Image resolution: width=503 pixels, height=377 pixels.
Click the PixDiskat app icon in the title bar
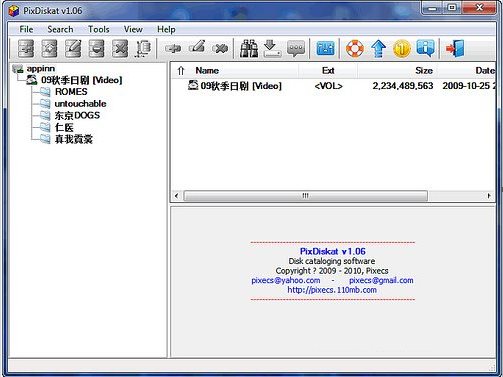pyautogui.click(x=14, y=11)
